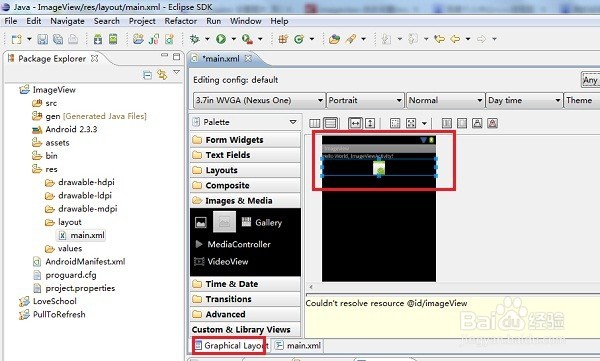Screen dimensions: 600x361
Task: Toggle fill height layout button
Action: tap(370, 123)
